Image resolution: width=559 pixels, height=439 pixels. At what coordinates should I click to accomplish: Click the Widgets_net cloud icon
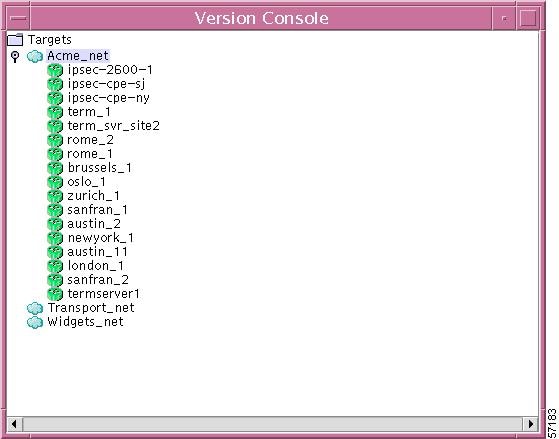pos(35,322)
